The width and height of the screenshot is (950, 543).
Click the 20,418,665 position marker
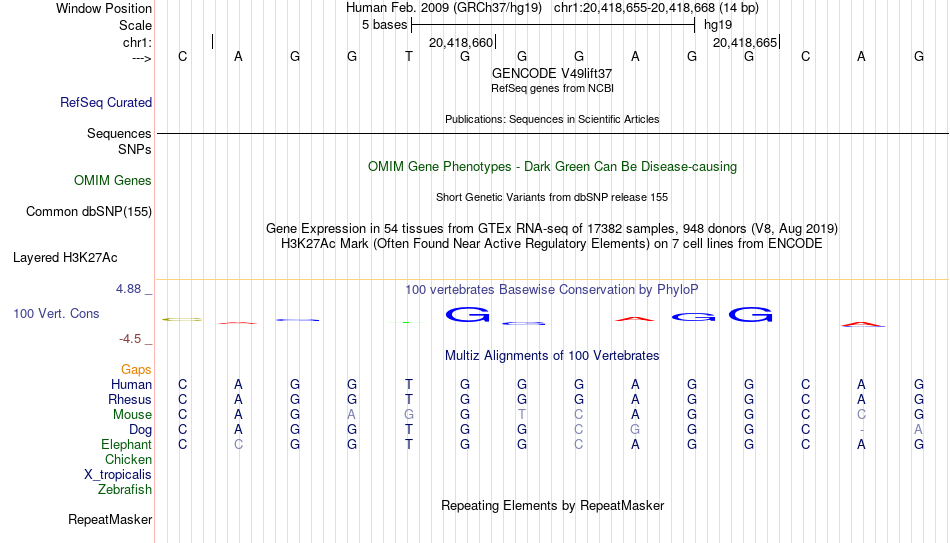pos(745,42)
